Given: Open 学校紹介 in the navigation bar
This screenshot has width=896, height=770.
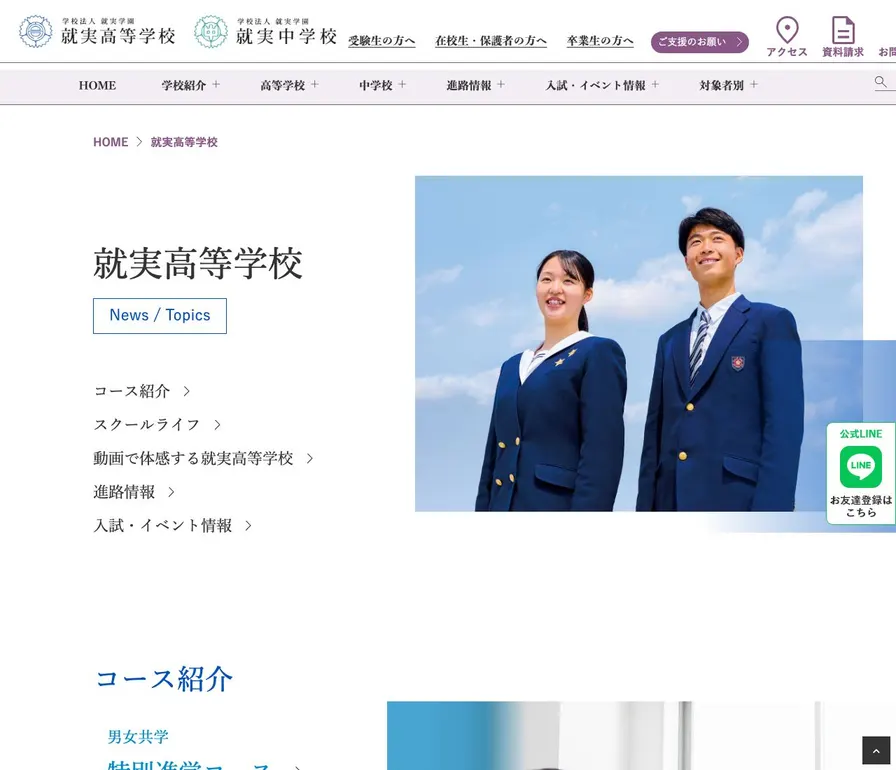Looking at the screenshot, I should coord(183,85).
